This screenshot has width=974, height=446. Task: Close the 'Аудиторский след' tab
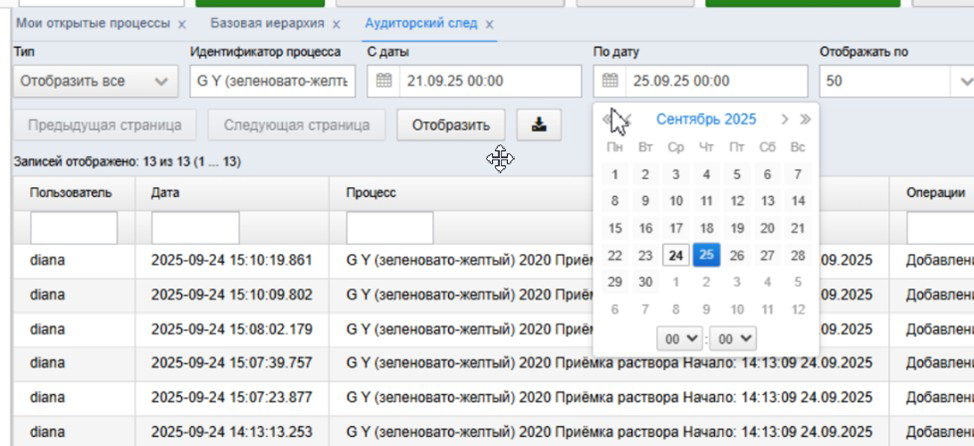[x=489, y=25]
